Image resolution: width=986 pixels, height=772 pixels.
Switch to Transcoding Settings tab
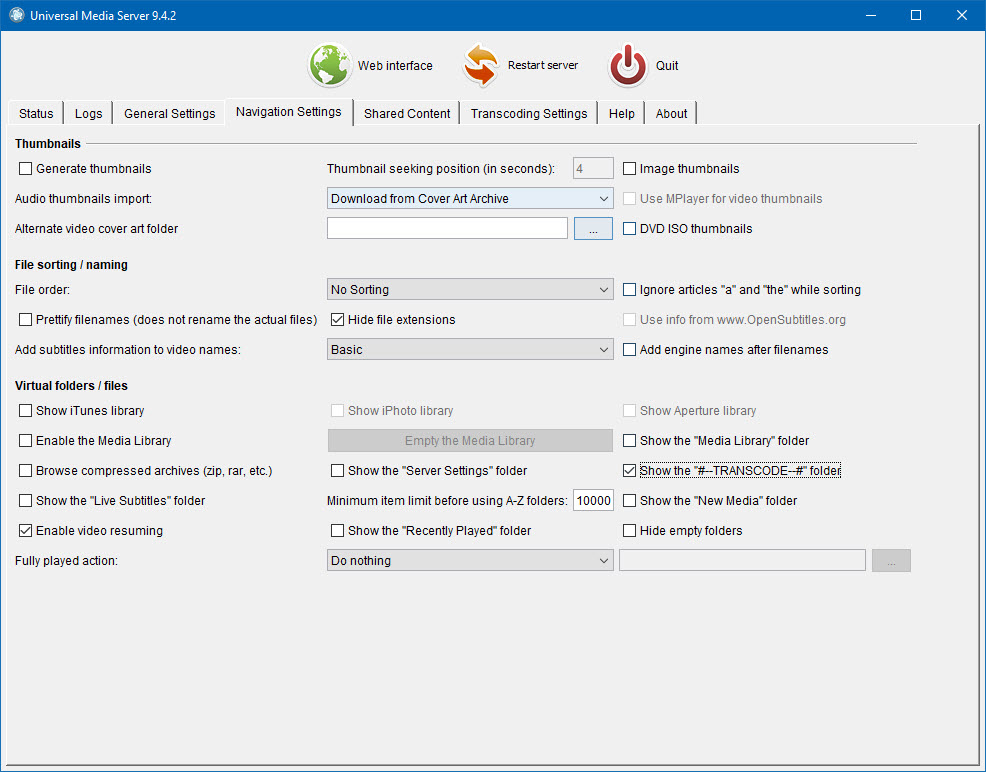(529, 114)
